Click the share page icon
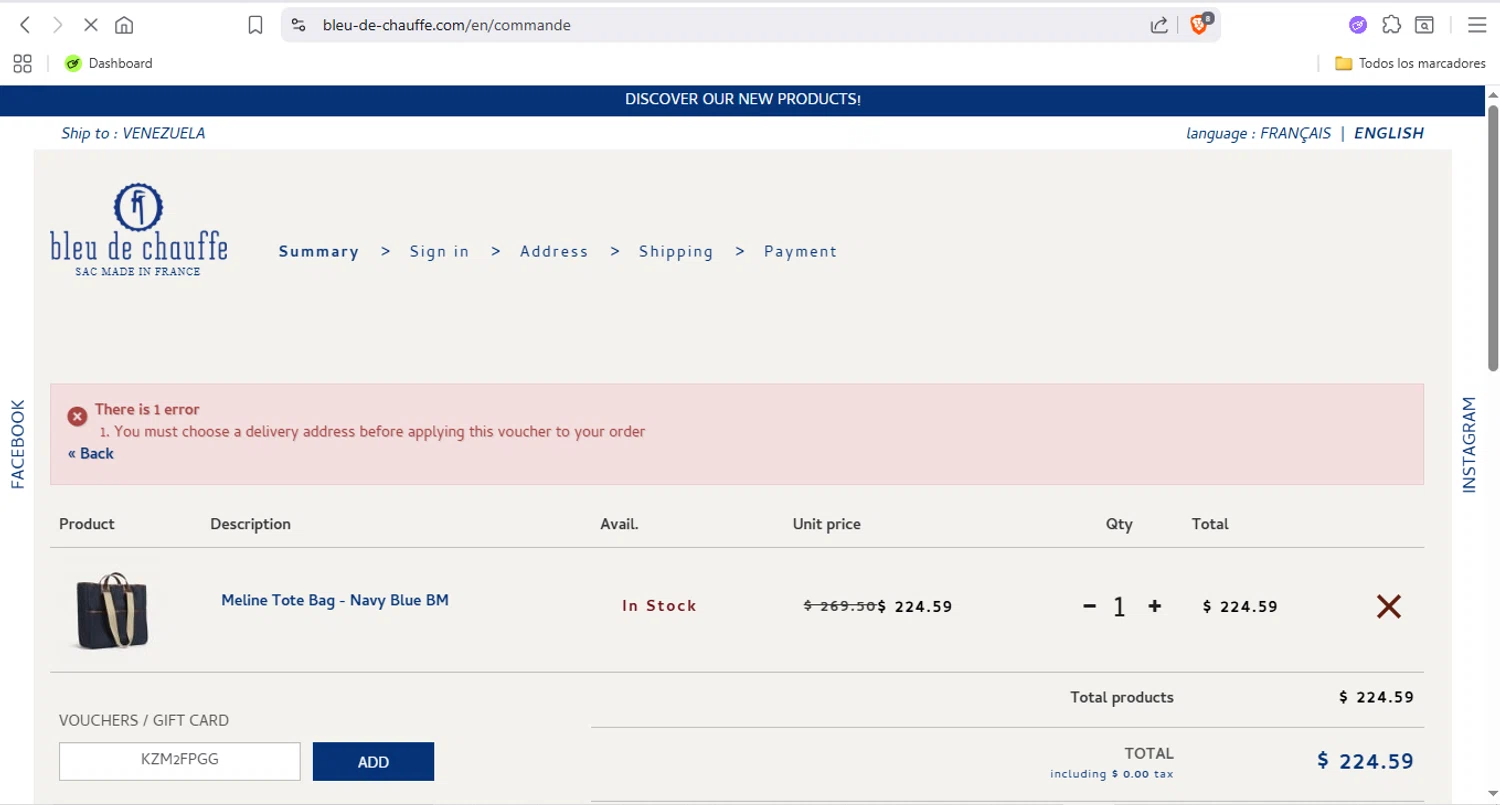 (1159, 25)
